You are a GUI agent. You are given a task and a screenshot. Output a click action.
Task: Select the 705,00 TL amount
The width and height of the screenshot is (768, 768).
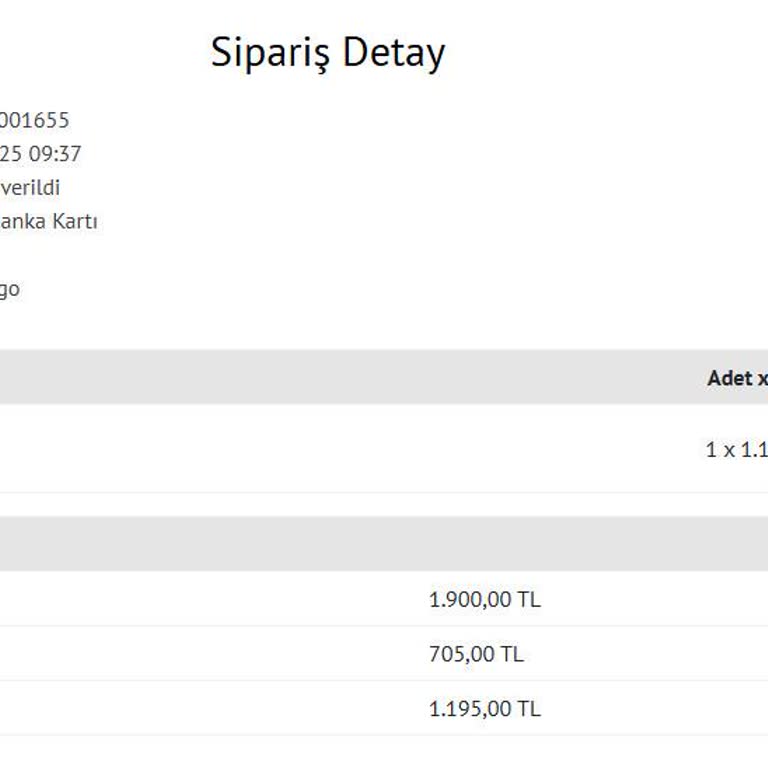pos(476,655)
